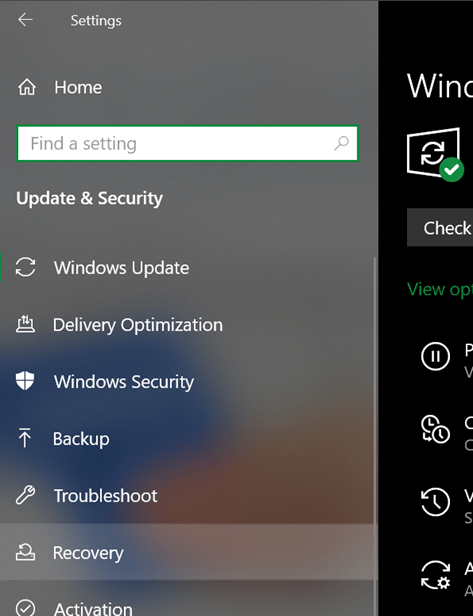Viewport: 473px width, 616px height.
Task: Click the Recovery icon
Action: [x=26, y=552]
